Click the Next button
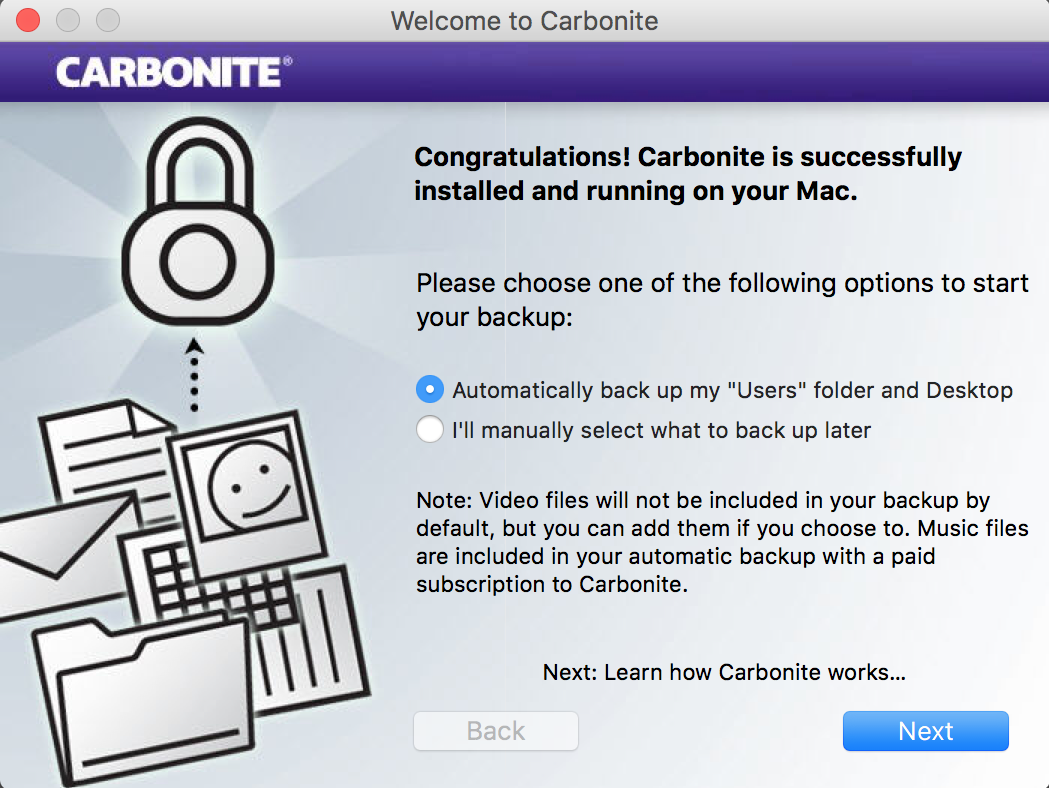This screenshot has height=788, width=1049. click(925, 731)
